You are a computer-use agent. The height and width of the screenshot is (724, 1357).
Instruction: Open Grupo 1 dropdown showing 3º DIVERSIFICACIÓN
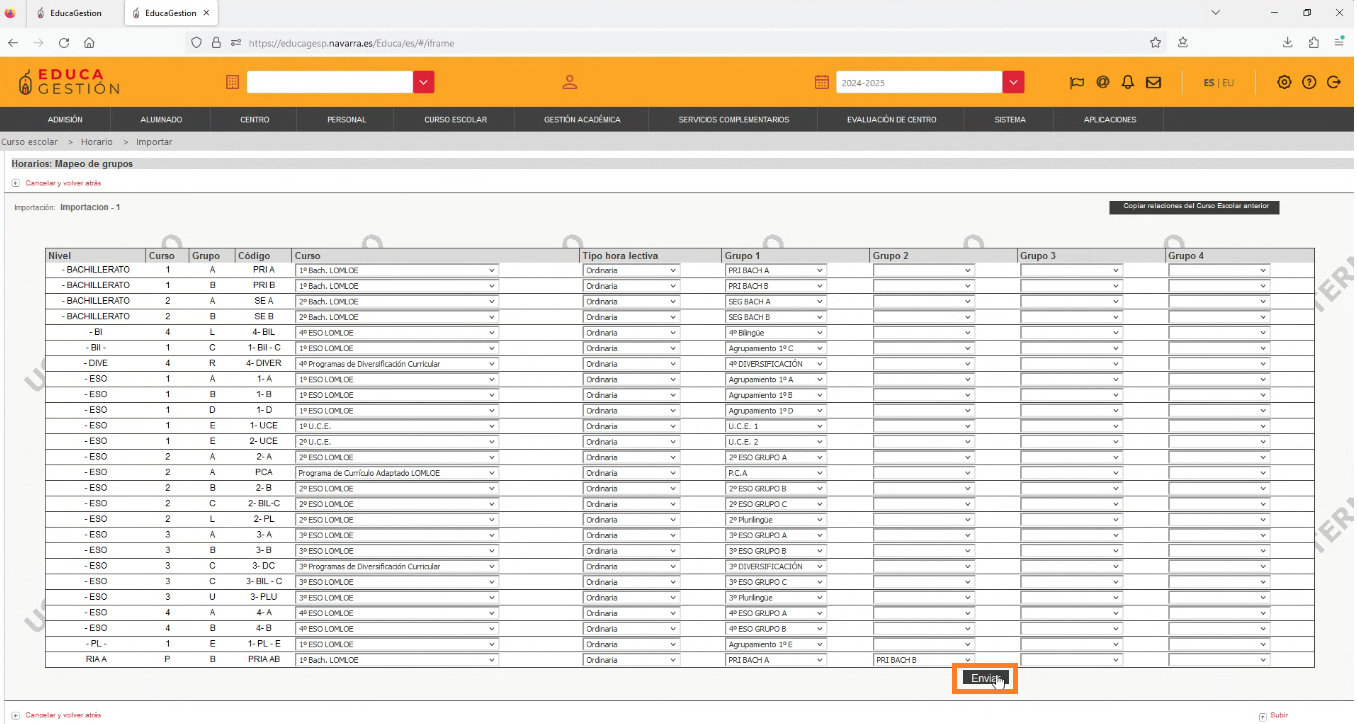click(x=776, y=566)
